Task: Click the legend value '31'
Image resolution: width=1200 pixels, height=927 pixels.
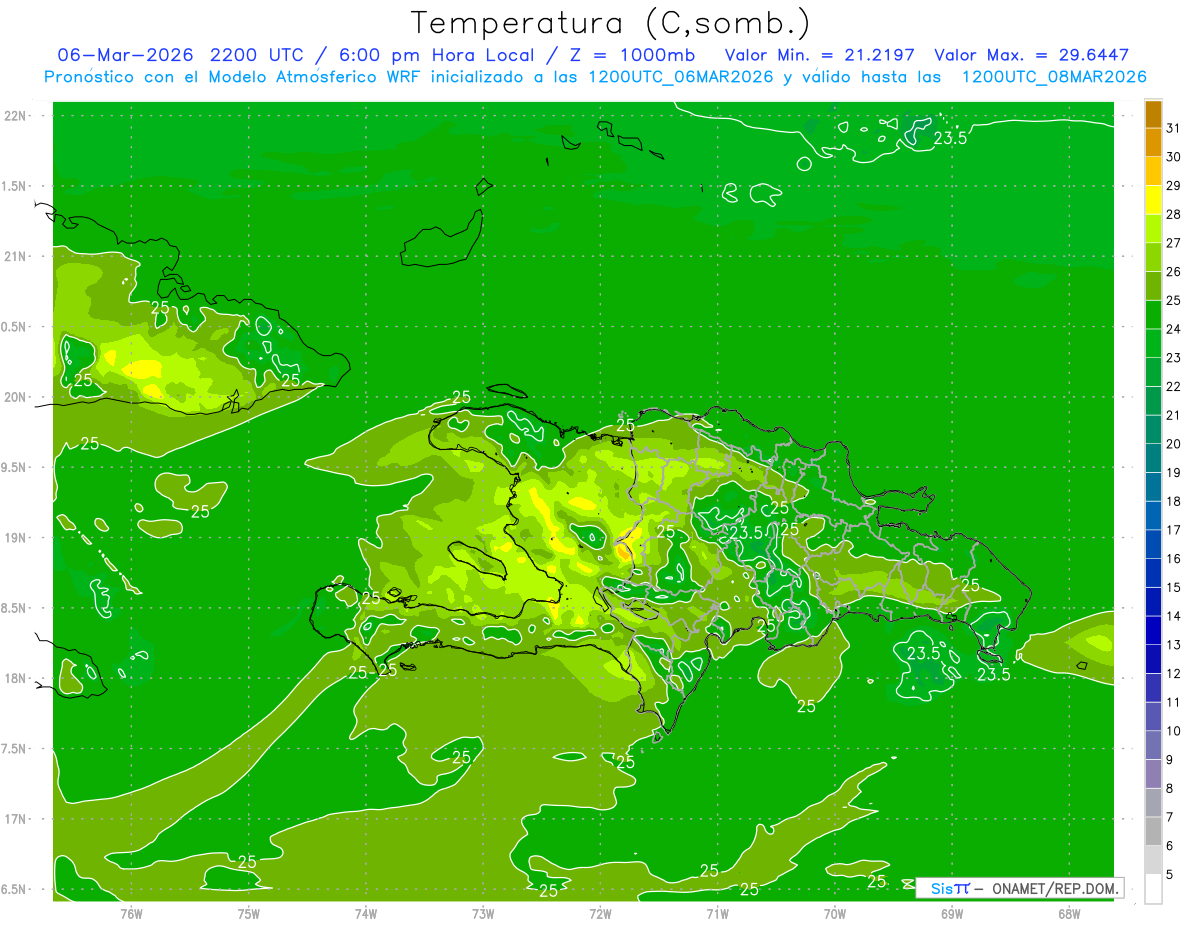Action: coord(1174,128)
